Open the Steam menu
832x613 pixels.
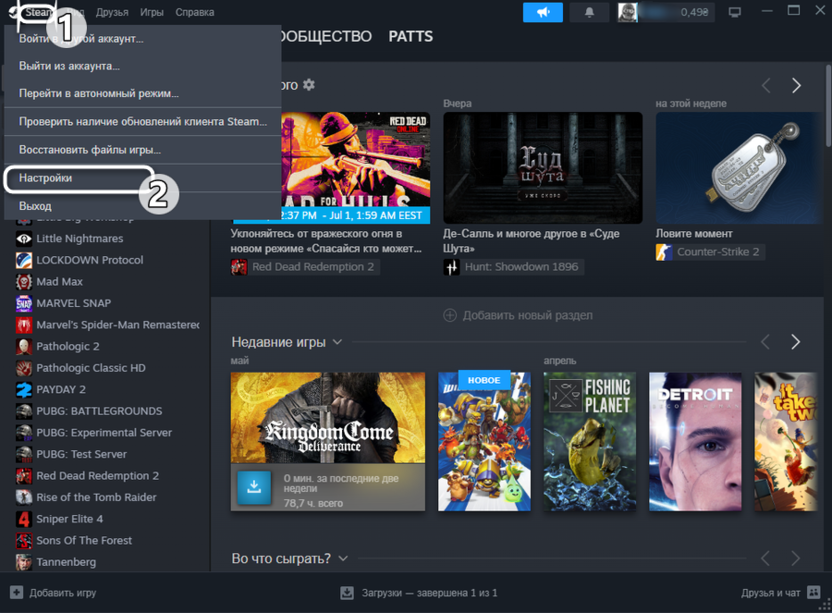[x=38, y=12]
